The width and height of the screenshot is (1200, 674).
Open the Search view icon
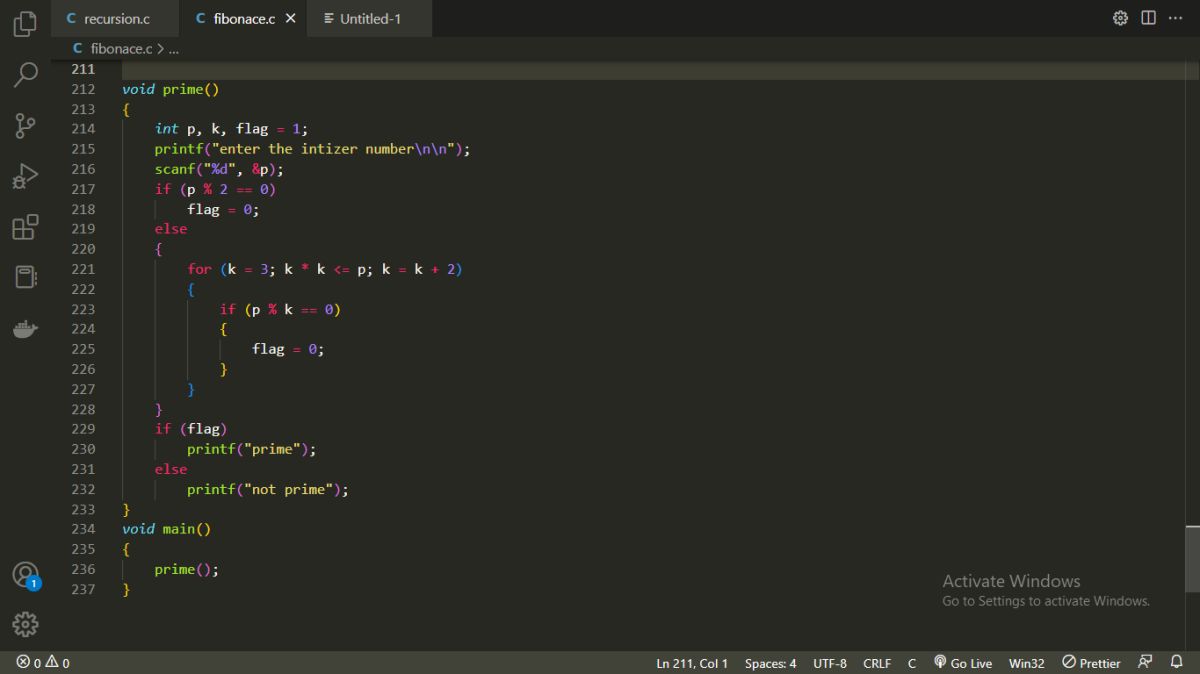25,74
